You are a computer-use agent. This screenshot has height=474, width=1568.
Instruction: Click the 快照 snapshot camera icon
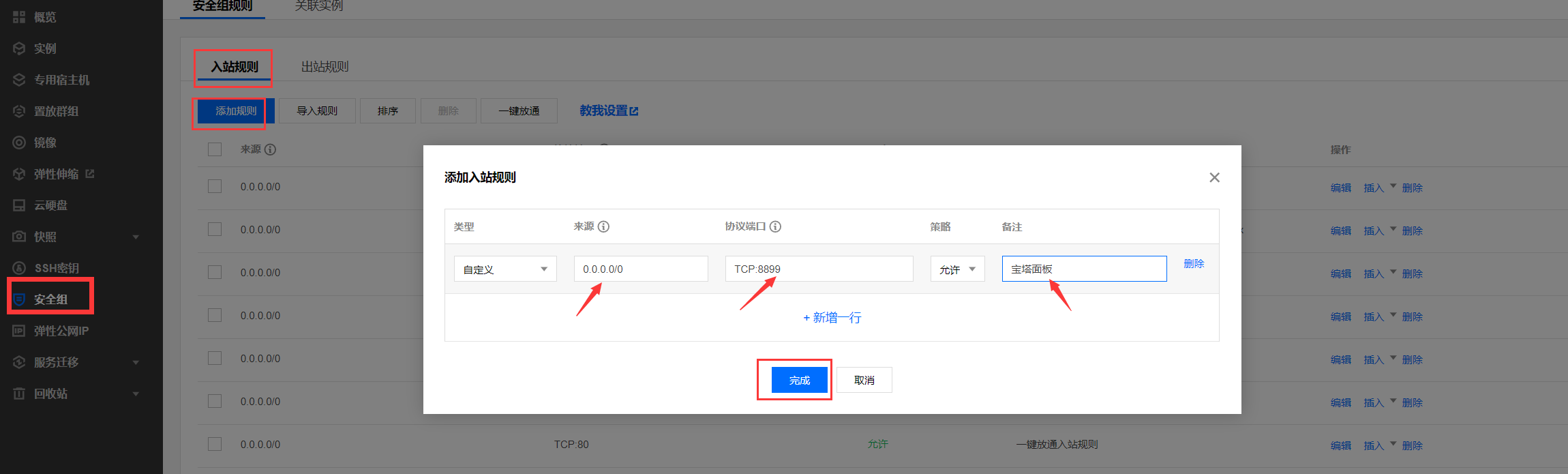point(19,237)
